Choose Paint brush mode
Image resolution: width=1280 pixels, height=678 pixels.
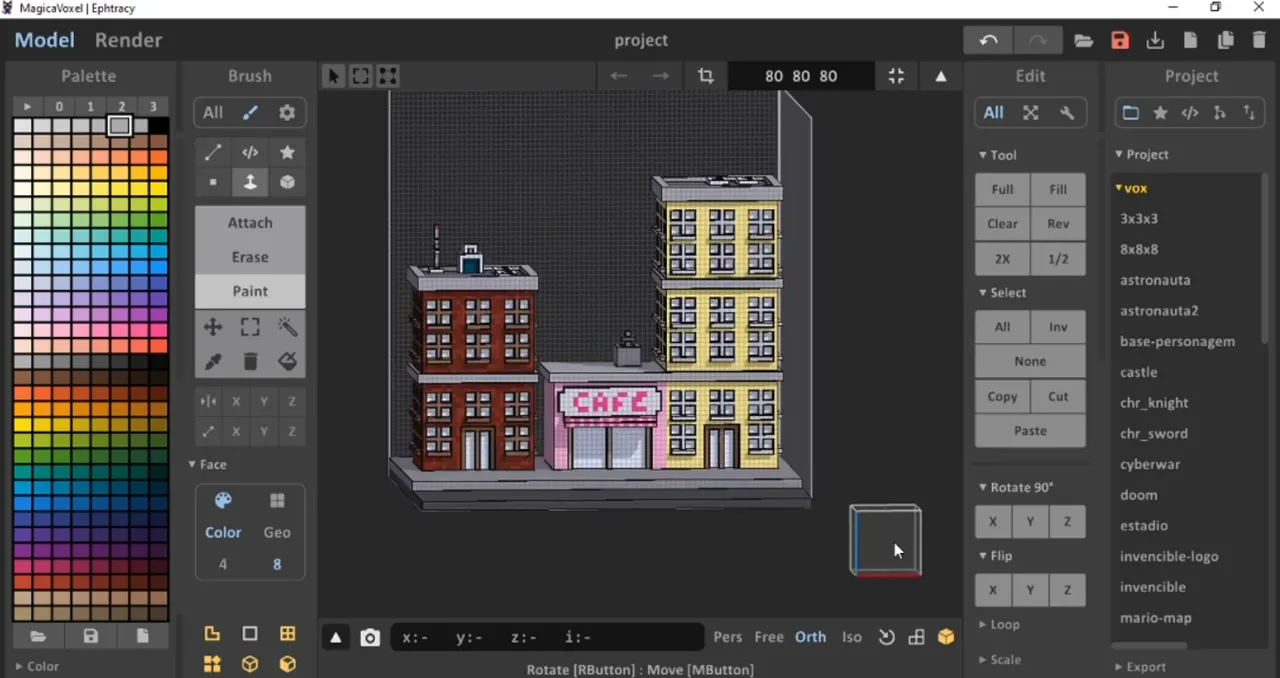coord(250,291)
